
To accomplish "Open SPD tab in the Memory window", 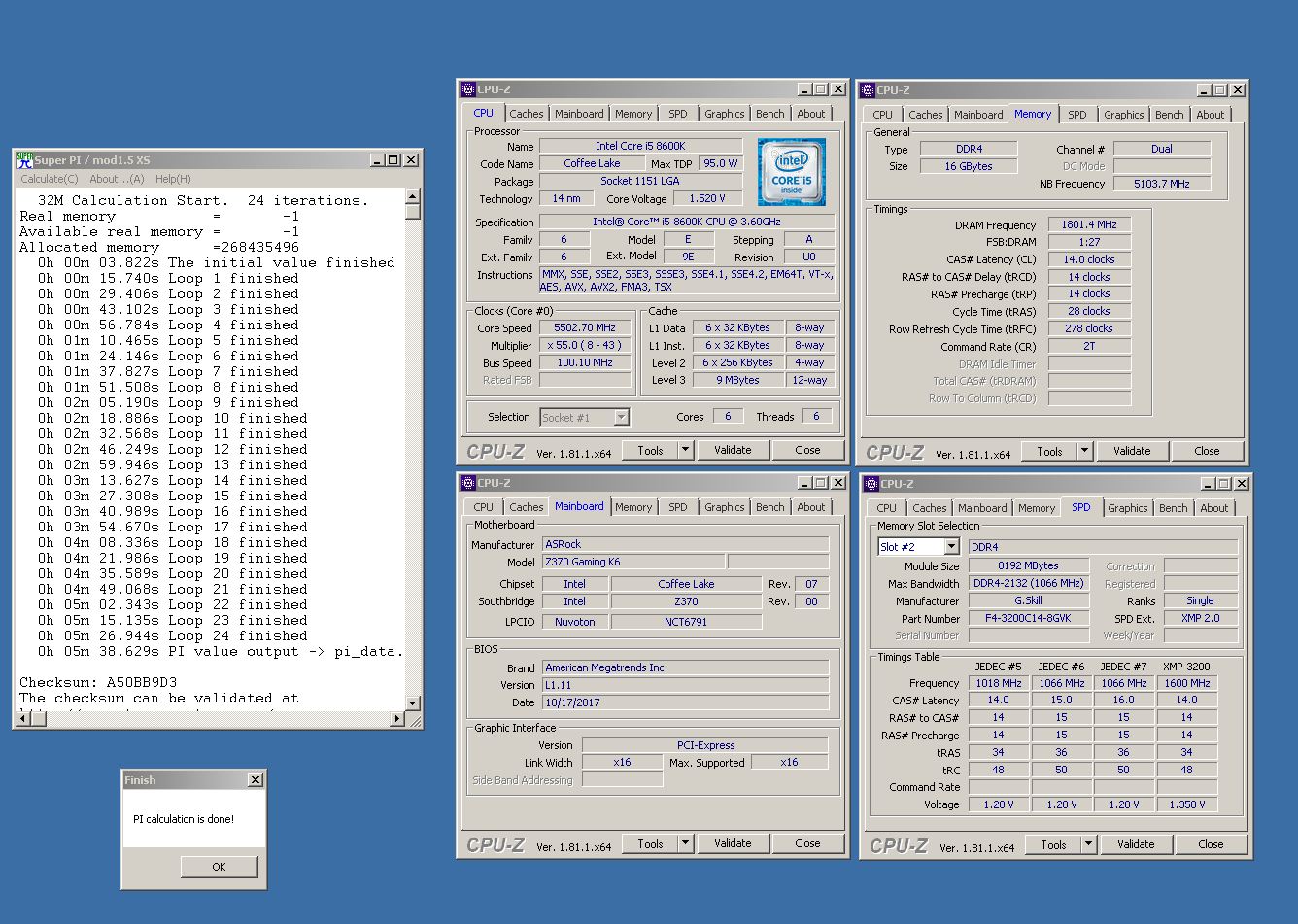I will coord(1077,115).
